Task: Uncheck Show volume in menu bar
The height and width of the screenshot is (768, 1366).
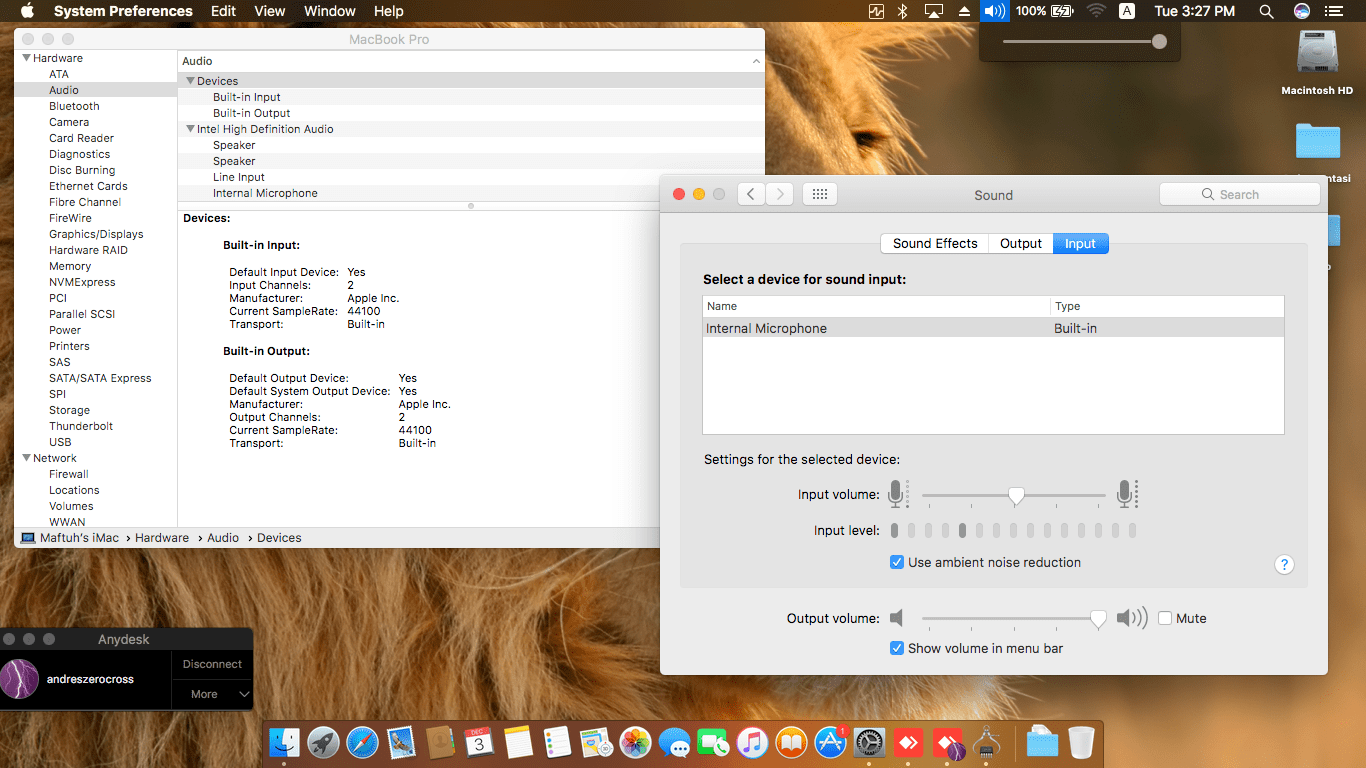Action: tap(897, 648)
